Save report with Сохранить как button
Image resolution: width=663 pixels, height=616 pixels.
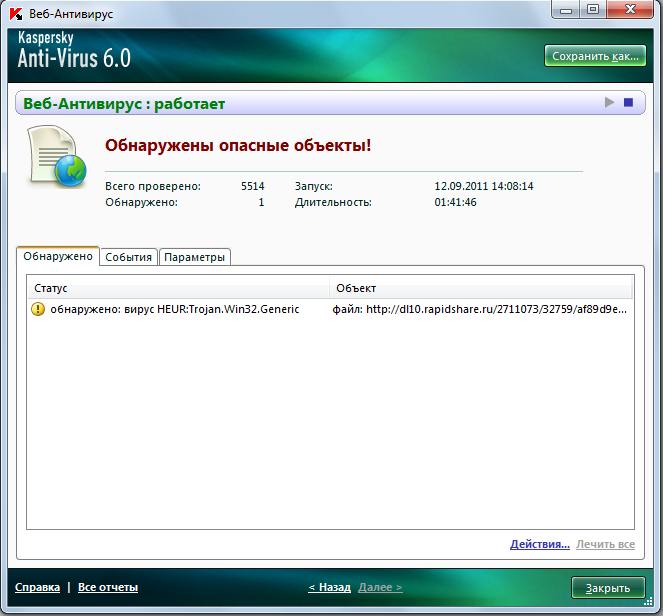[x=595, y=56]
